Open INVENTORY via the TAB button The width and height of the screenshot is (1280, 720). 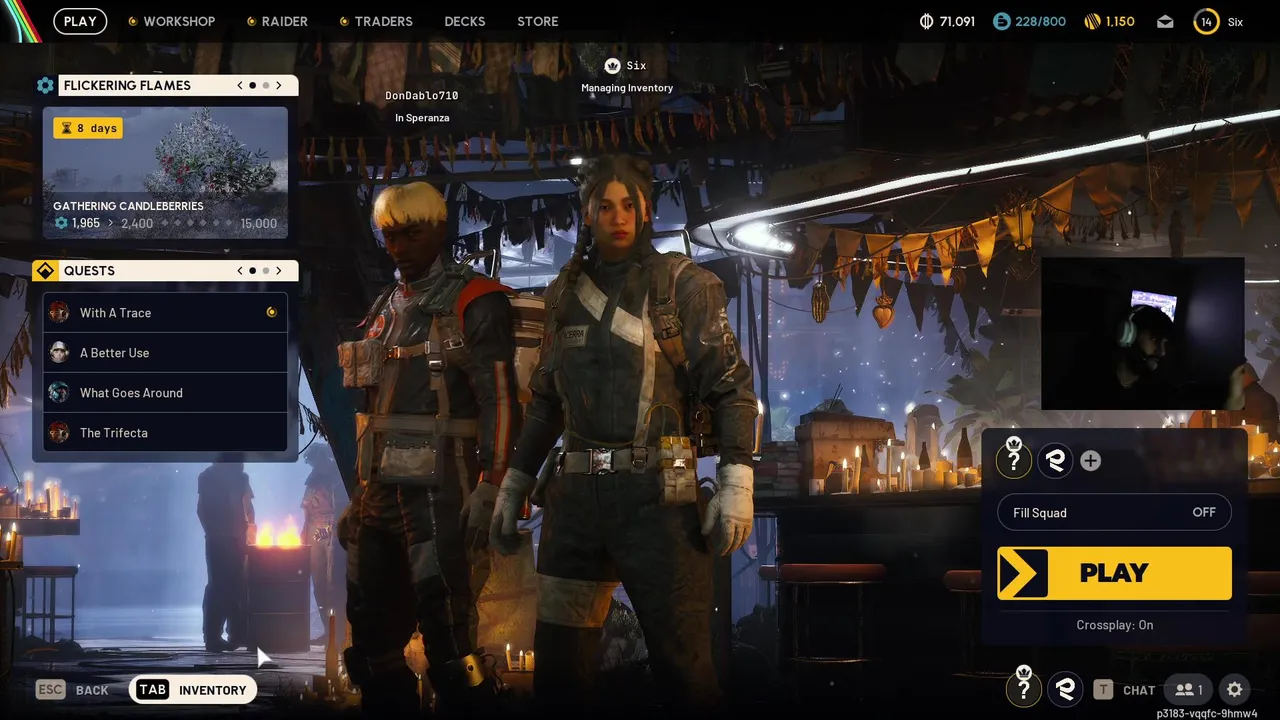[193, 690]
